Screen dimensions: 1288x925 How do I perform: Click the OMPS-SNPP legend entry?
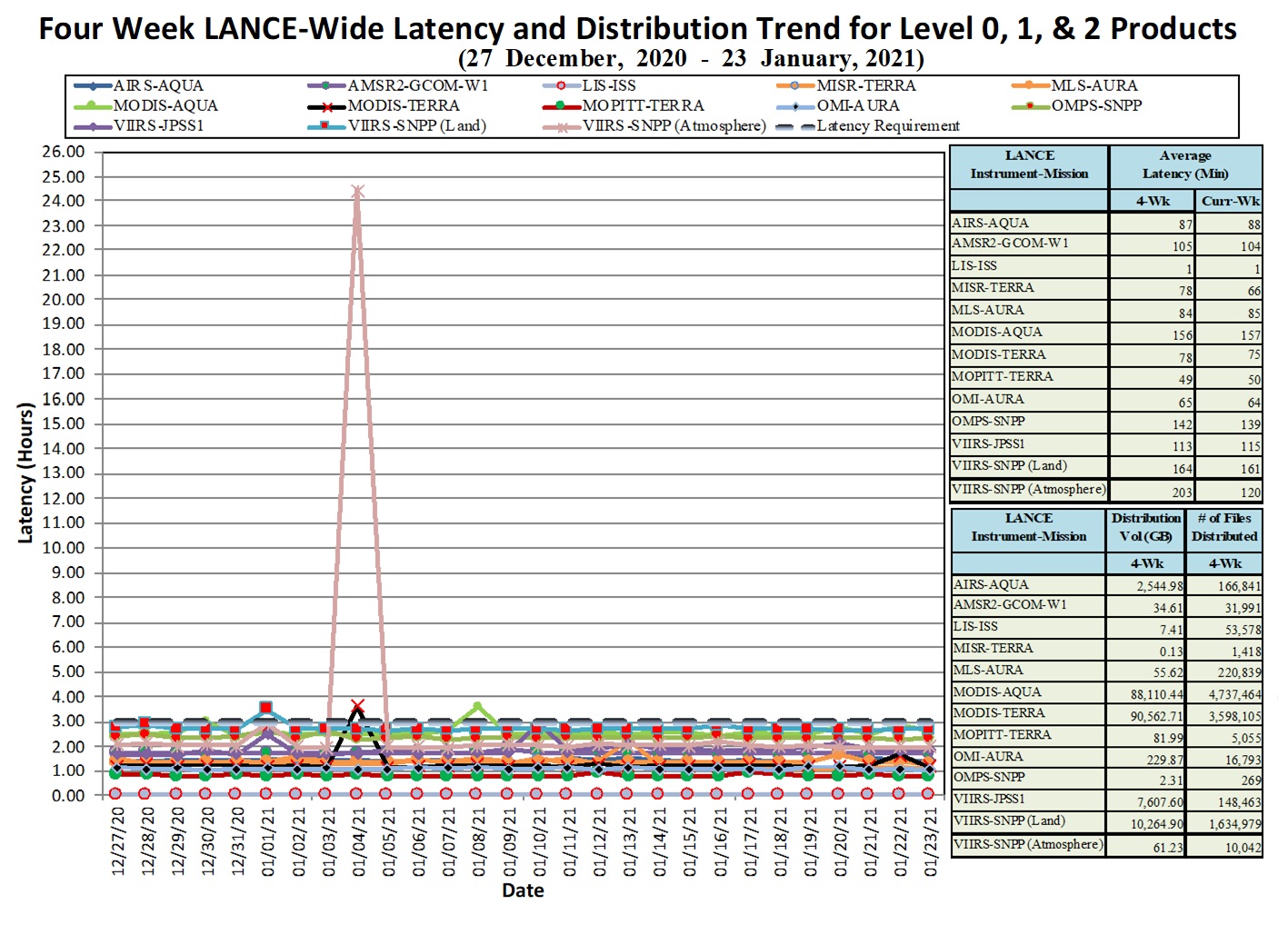(x=1077, y=105)
